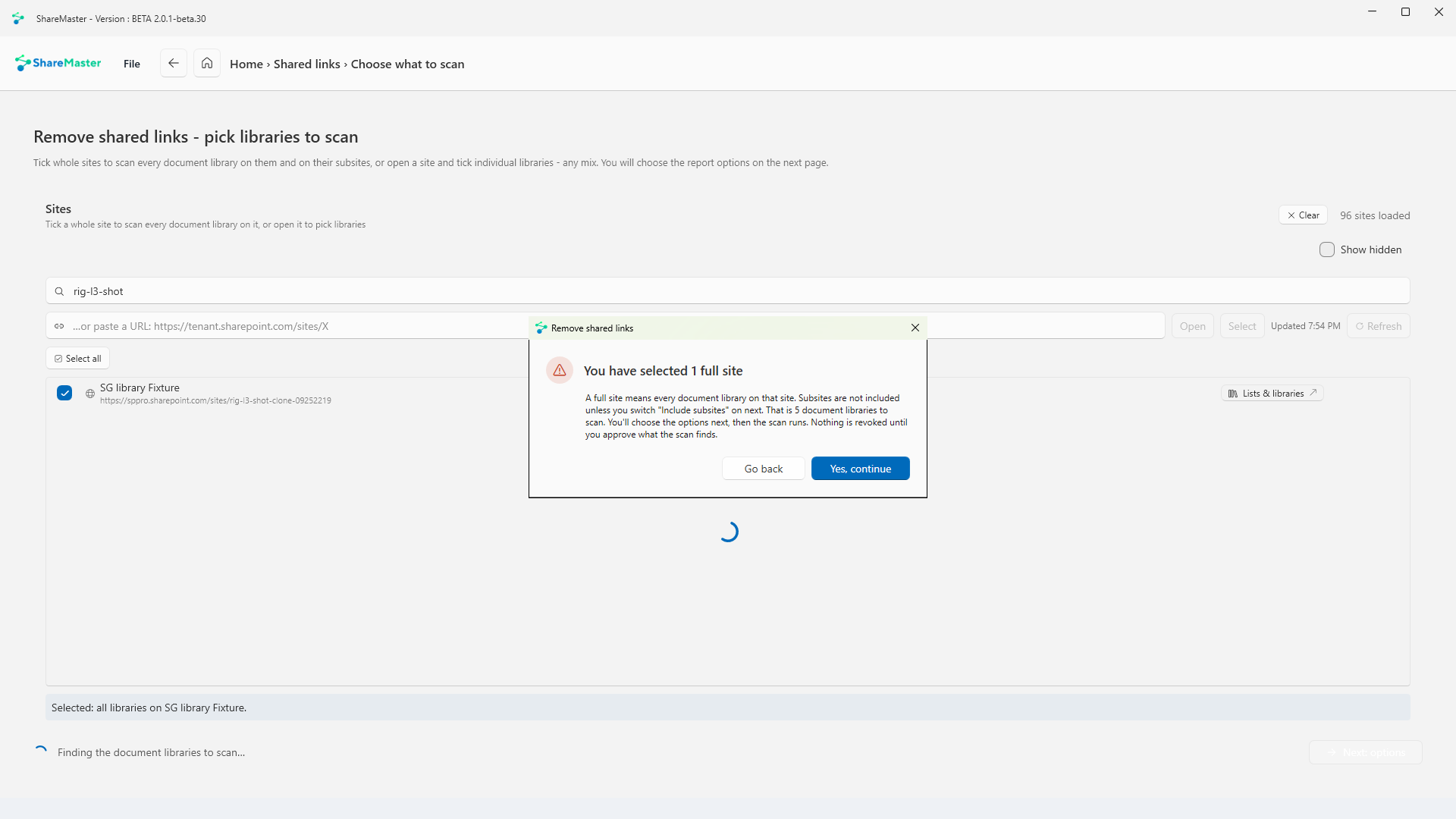The image size is (1456, 819).
Task: Click the SG library Fixture site URL text
Action: (215, 400)
